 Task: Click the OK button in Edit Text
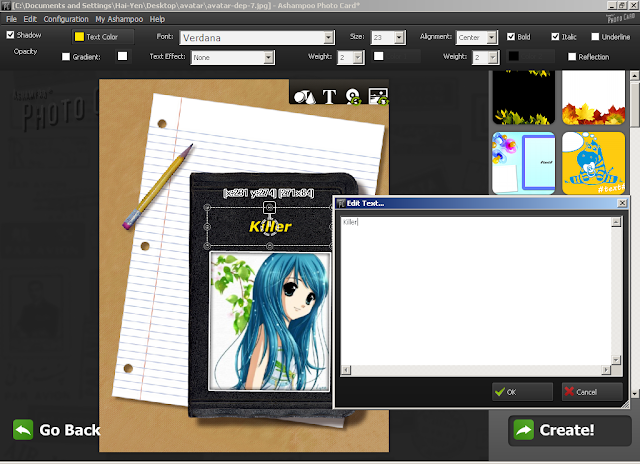tap(522, 392)
